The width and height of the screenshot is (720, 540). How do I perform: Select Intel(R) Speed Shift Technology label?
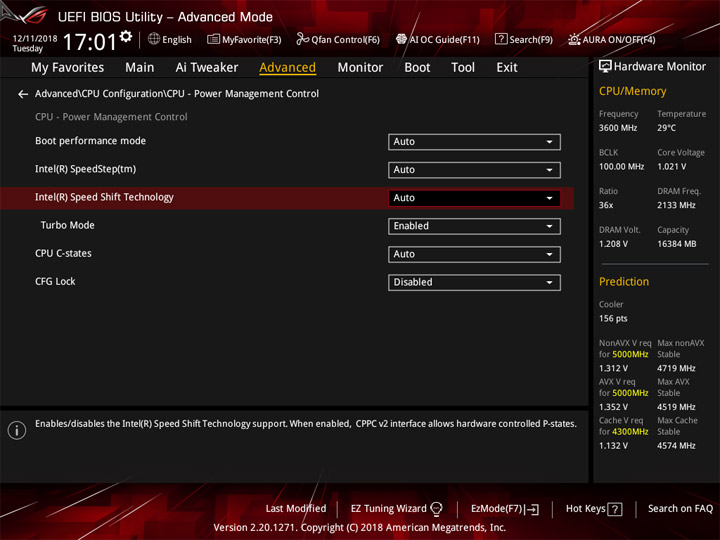[104, 197]
